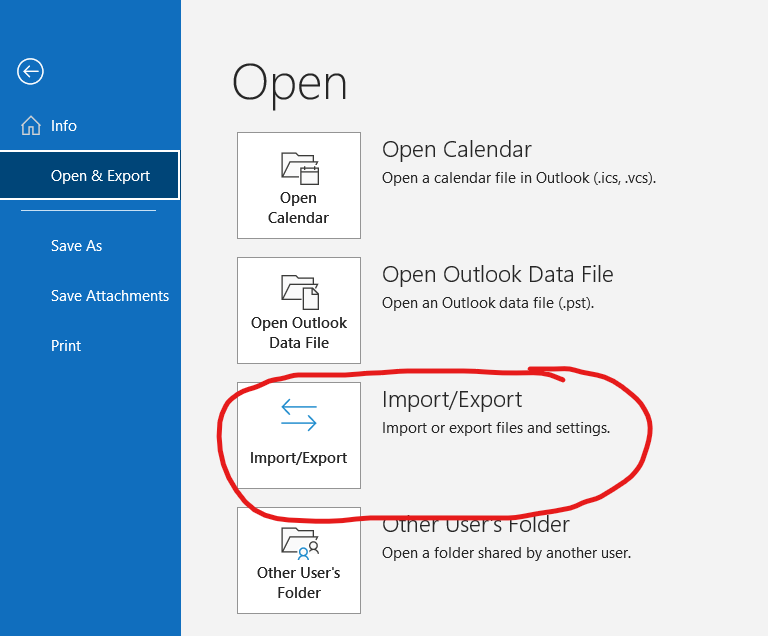Open the Print page from sidebar
The image size is (768, 636).
tap(66, 346)
